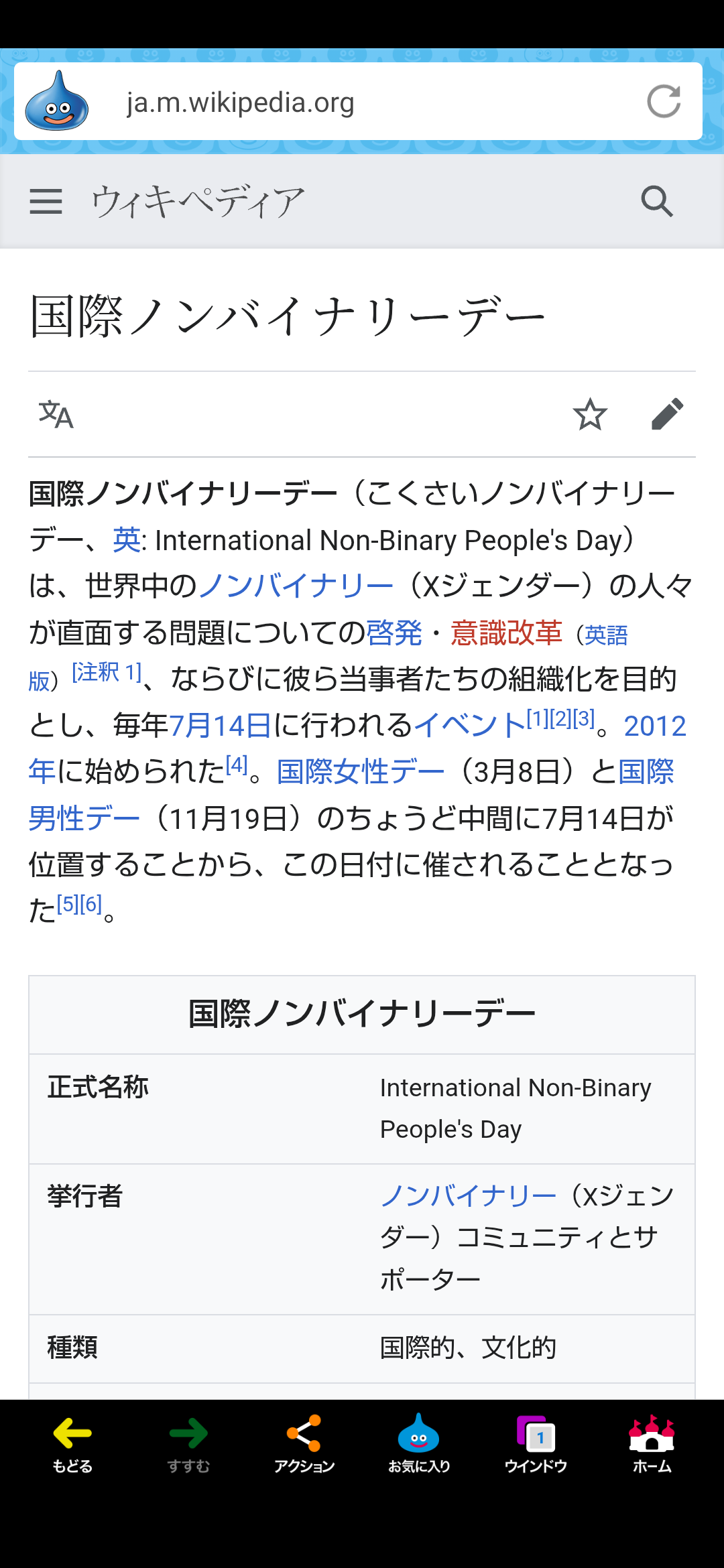Open the ノンバイナリー link in infobox

[468, 1196]
